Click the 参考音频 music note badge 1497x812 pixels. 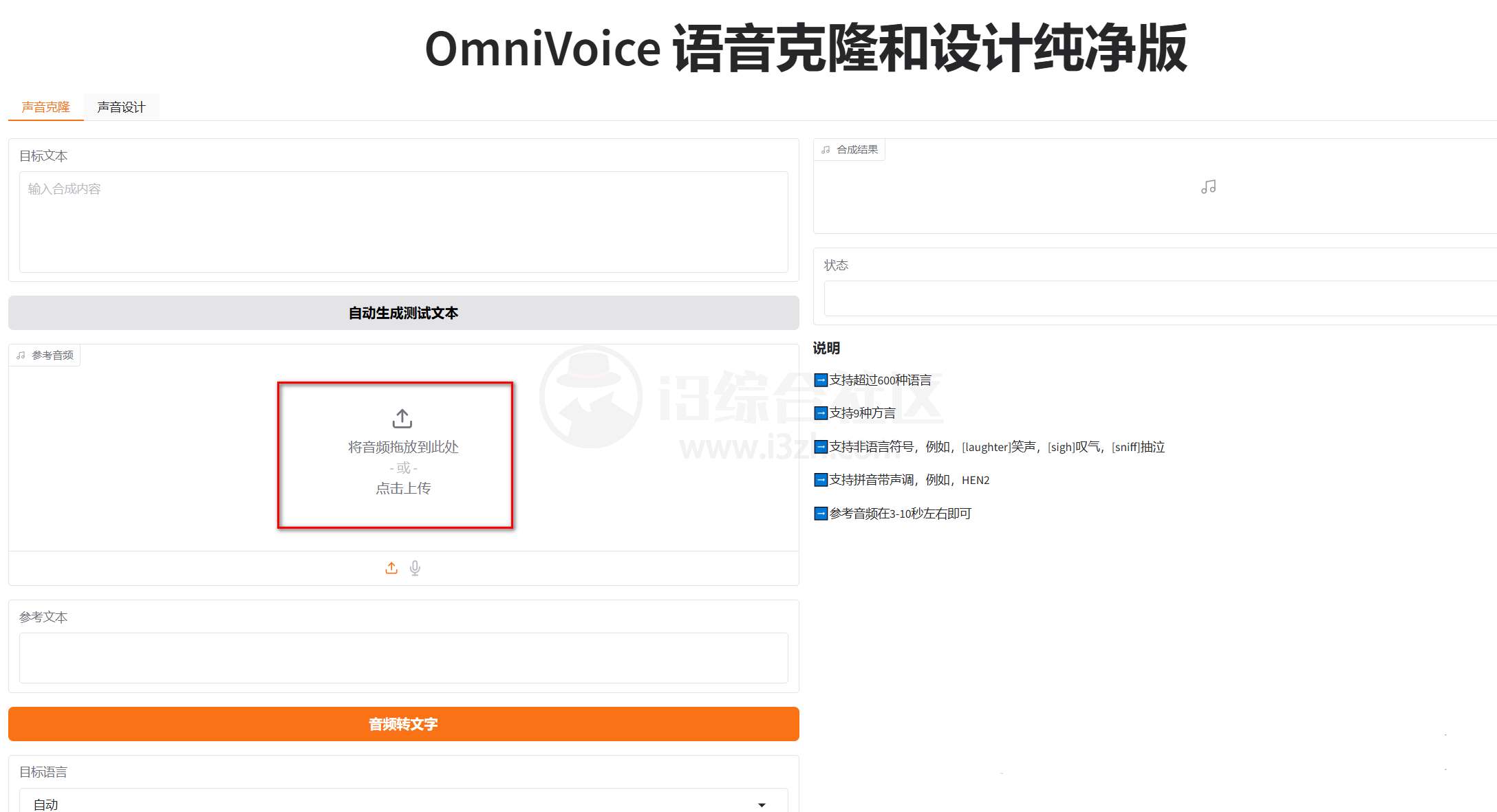[19, 355]
